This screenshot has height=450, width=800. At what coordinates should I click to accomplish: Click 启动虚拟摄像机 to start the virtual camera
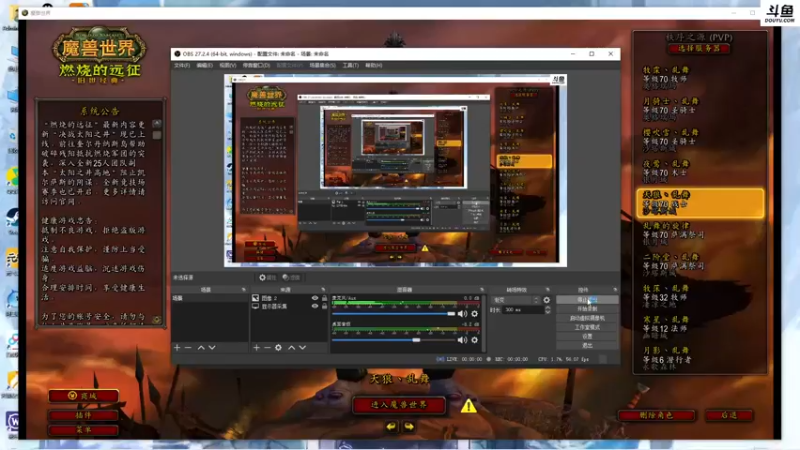(x=587, y=318)
